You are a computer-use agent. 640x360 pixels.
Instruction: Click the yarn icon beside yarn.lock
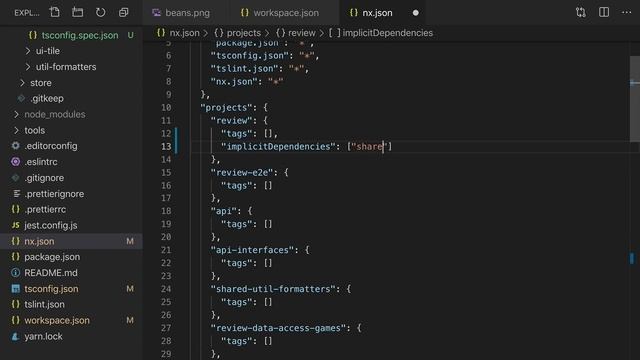16,336
